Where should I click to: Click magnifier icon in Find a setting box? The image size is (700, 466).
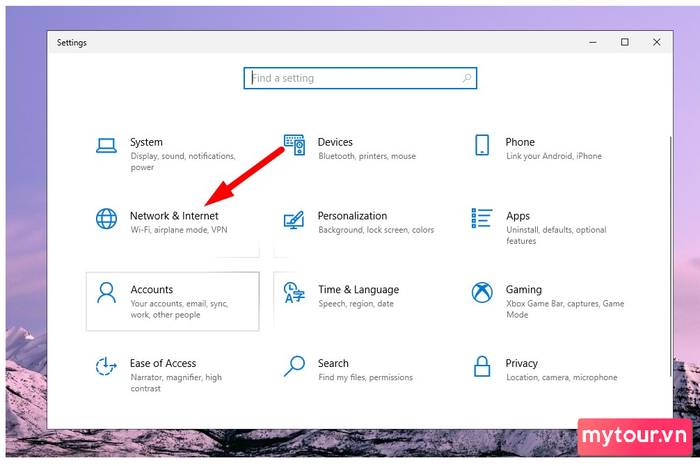pyautogui.click(x=467, y=78)
